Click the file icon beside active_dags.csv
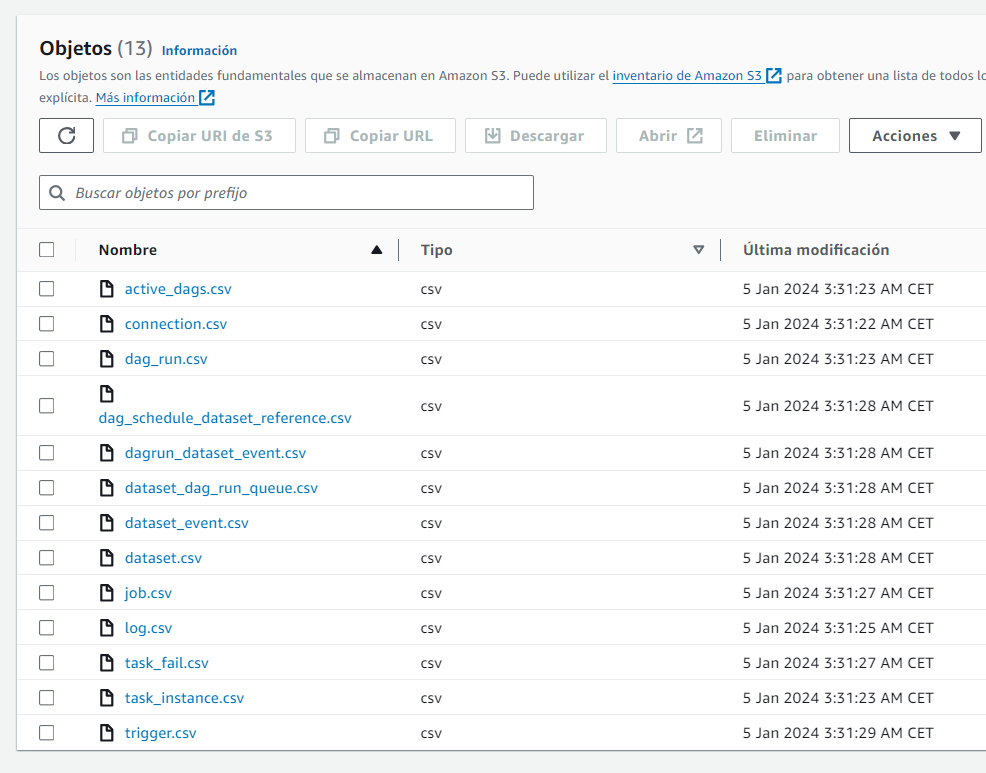The image size is (986, 773). coord(107,289)
